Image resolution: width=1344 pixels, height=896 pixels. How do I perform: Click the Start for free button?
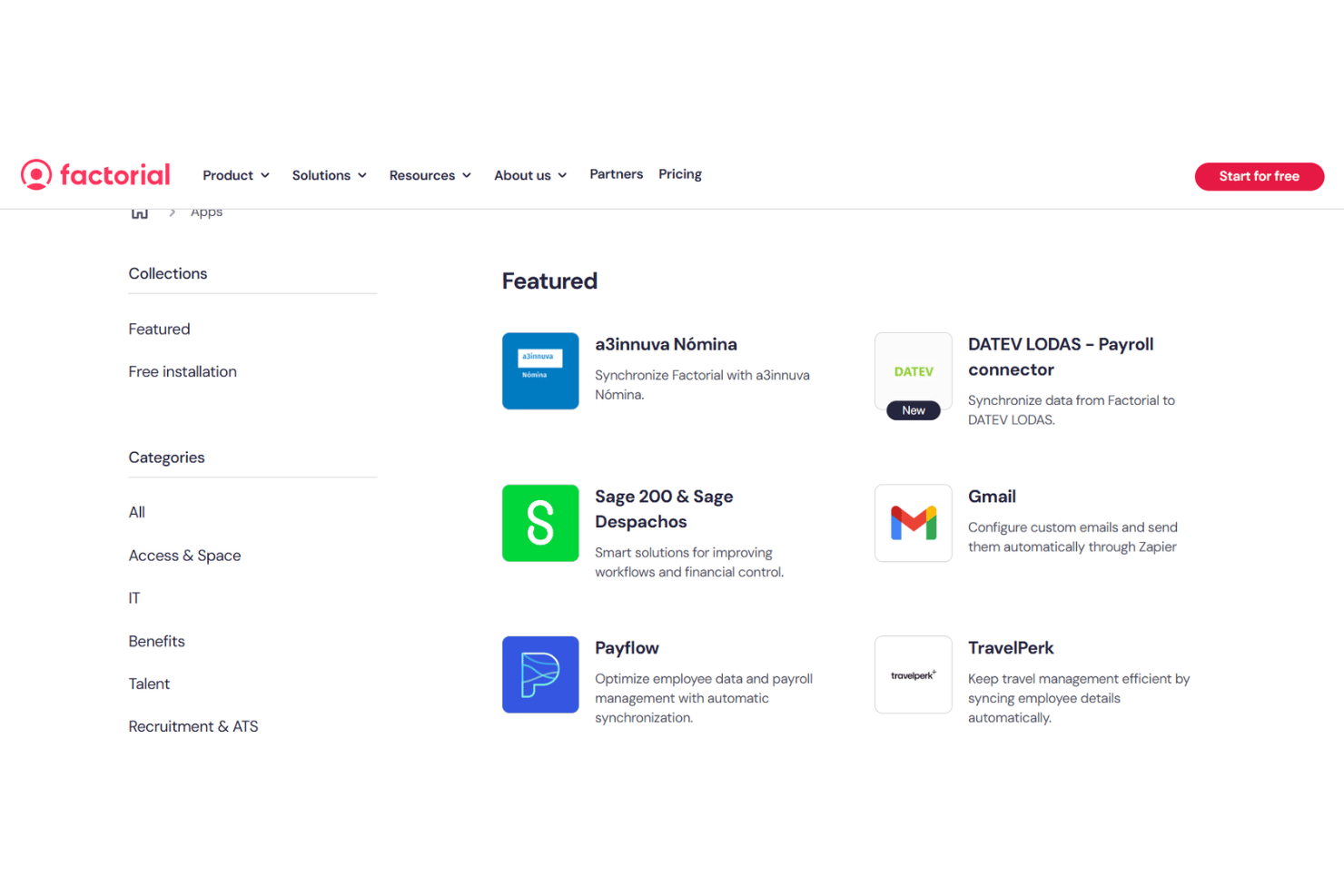1259,176
